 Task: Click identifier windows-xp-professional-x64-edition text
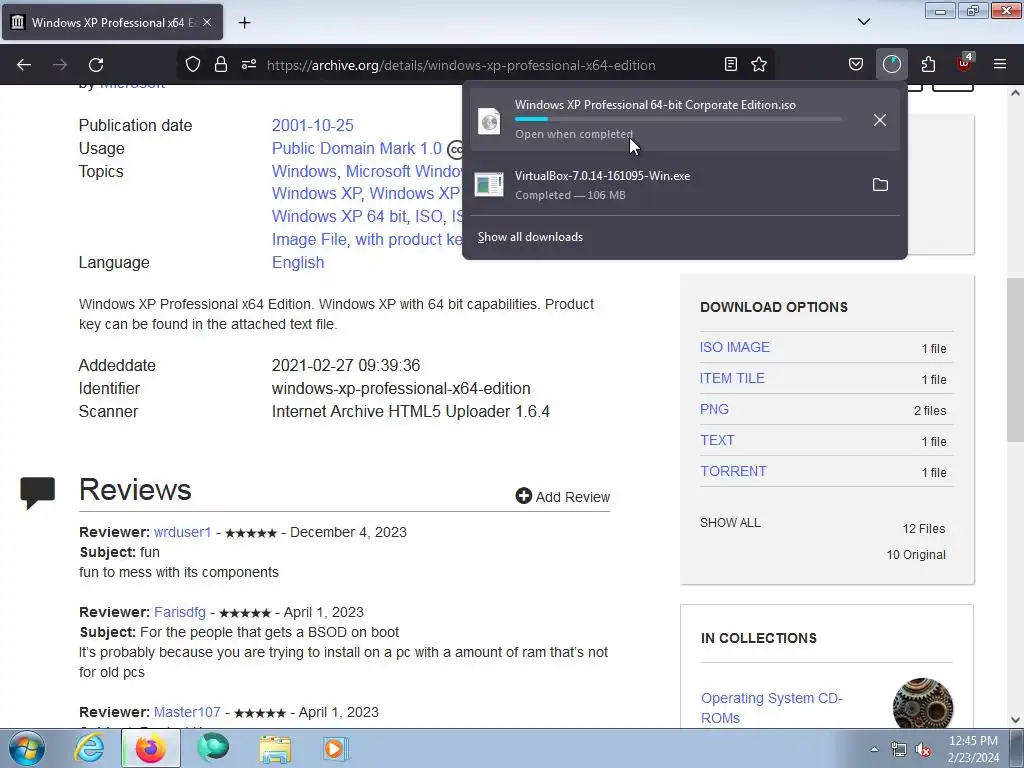401,389
